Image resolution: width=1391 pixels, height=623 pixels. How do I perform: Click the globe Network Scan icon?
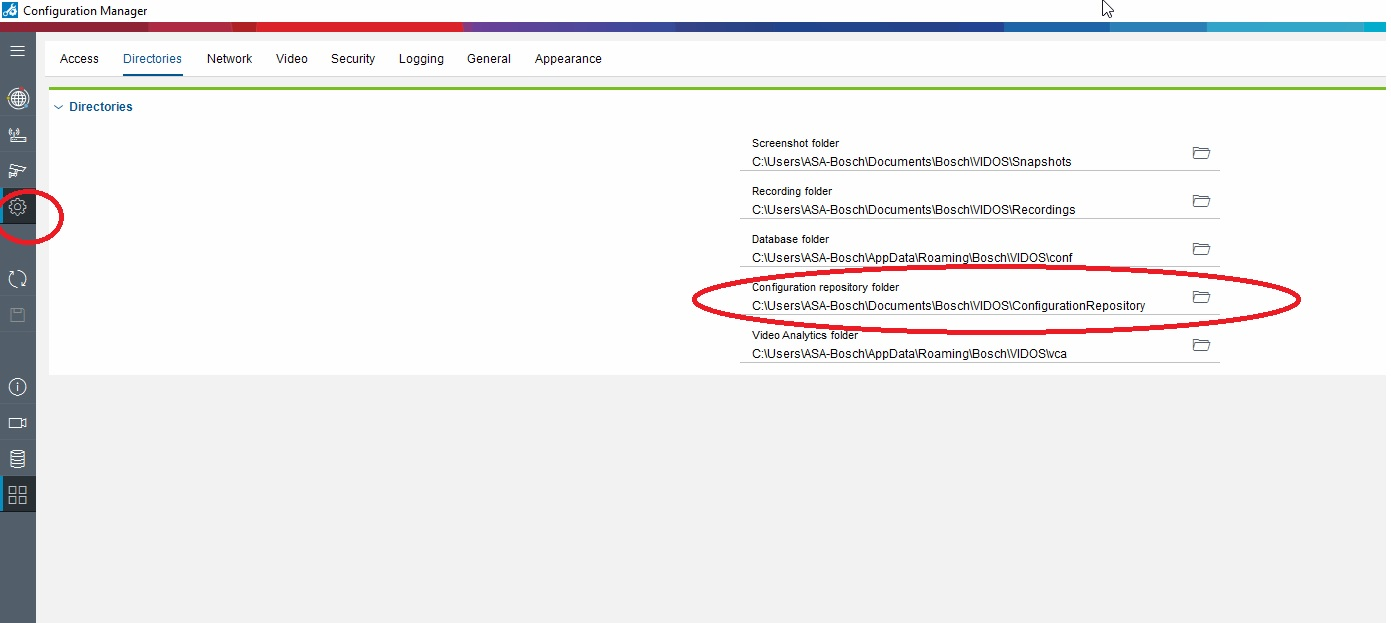(17, 98)
